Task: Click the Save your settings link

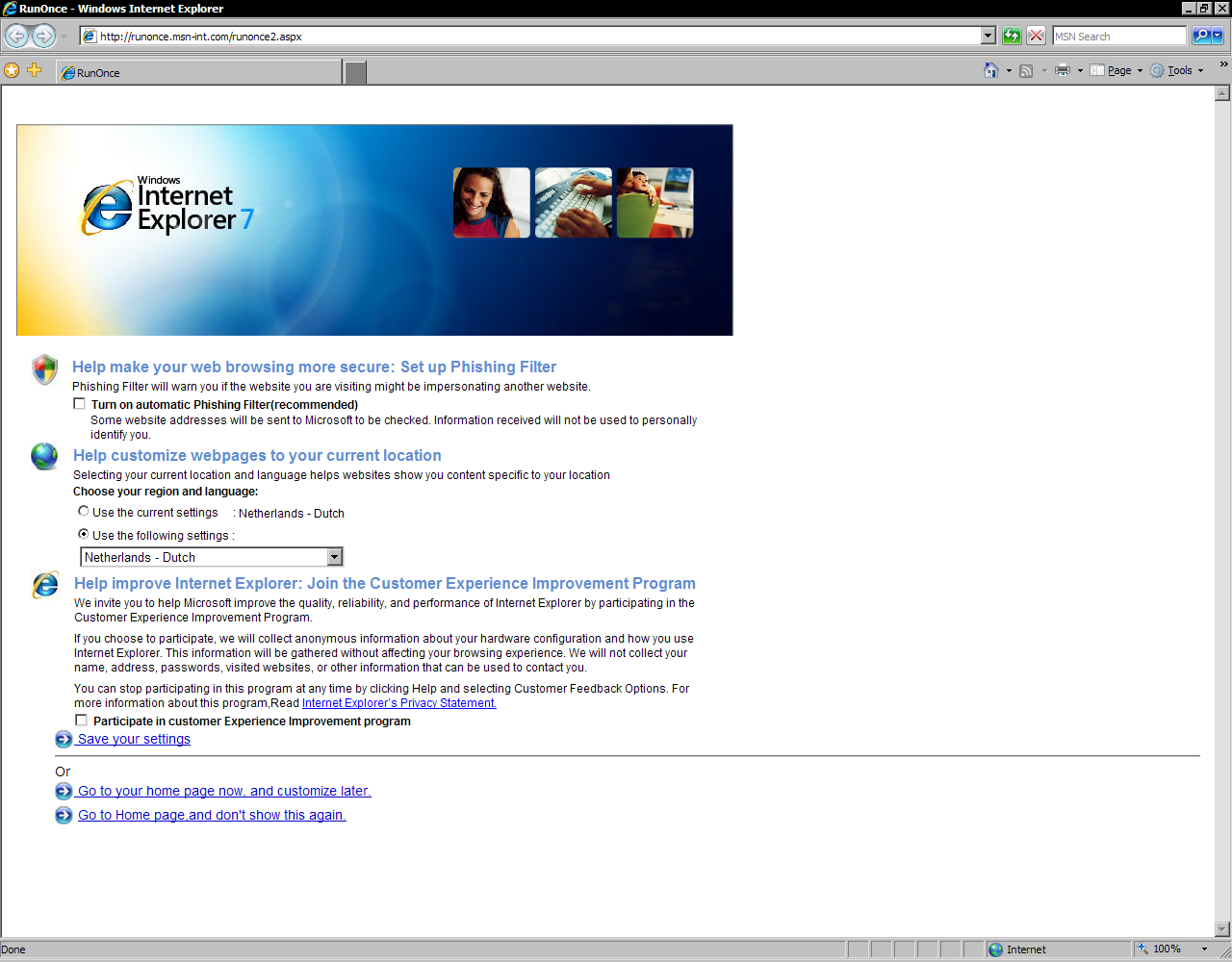Action: (134, 739)
